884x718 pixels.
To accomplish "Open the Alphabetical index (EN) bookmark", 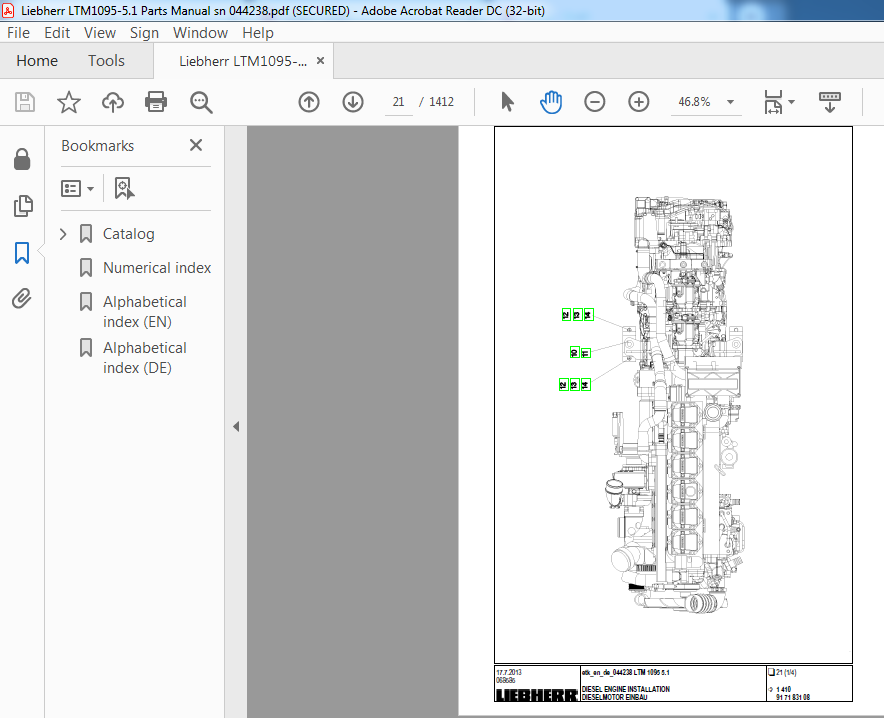I will click(x=145, y=312).
